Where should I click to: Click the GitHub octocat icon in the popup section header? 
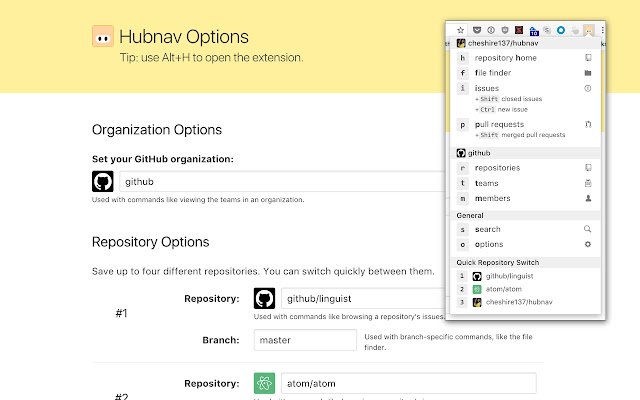461,153
